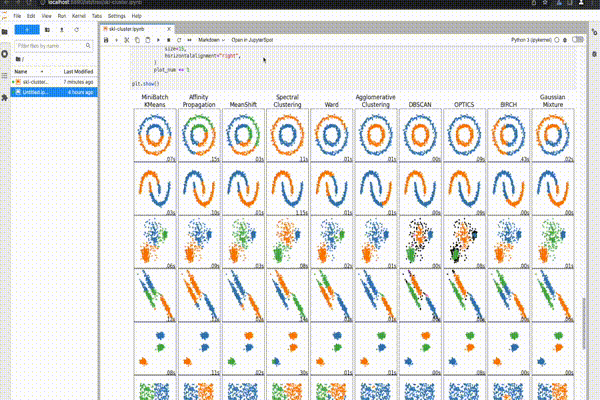Open the Settings menu
The width and height of the screenshot is (600, 400).
[x=116, y=16]
